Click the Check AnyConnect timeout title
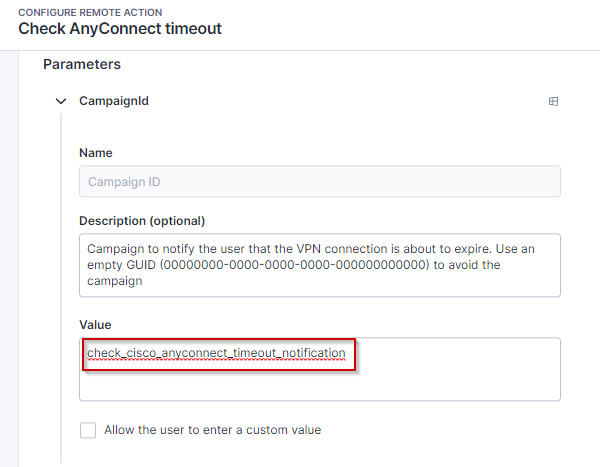Screen dimensions: 600x467 pyautogui.click(x=120, y=29)
